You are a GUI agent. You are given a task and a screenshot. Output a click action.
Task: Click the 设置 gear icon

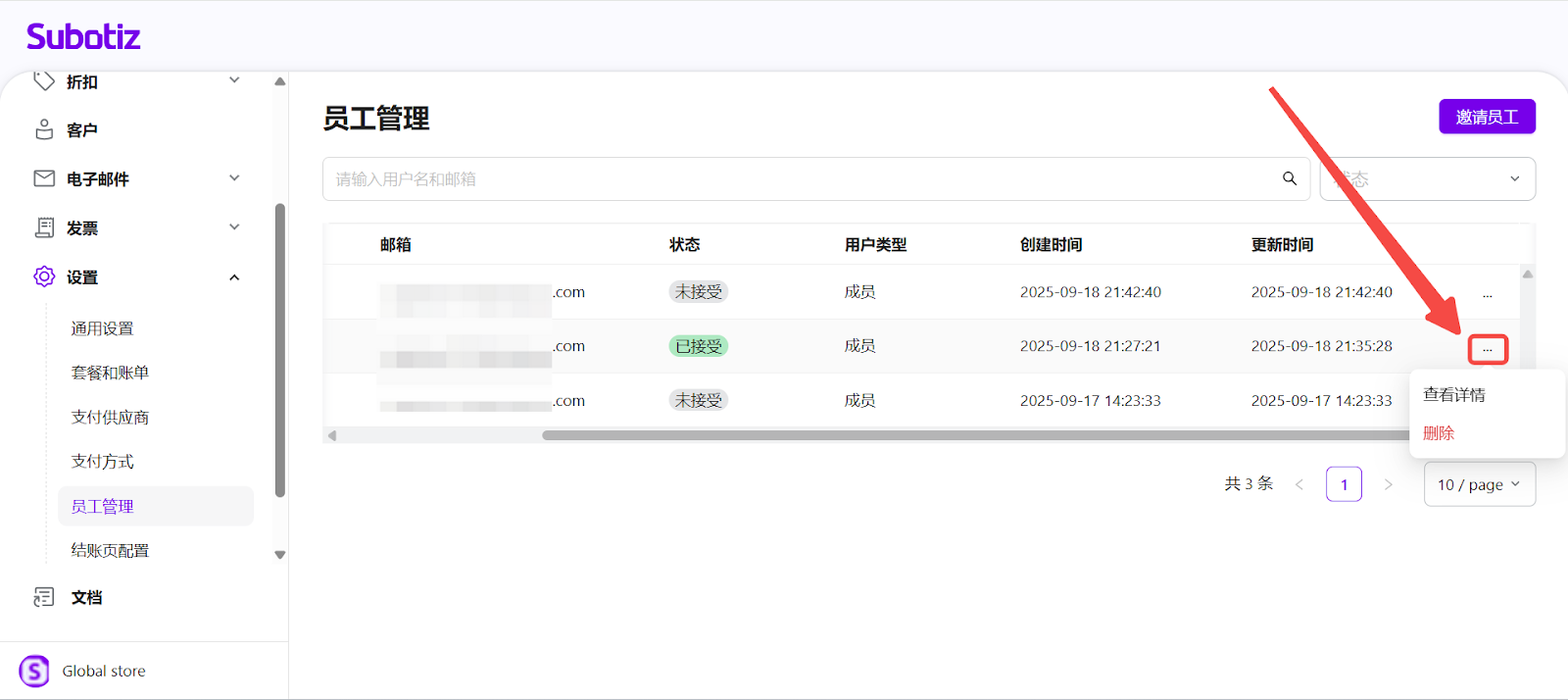coord(44,276)
